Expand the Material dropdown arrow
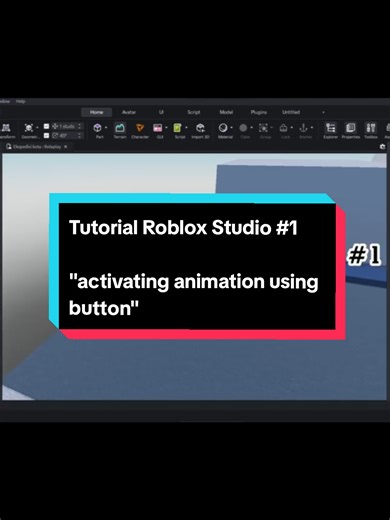This screenshot has width=390, height=520. pos(232,128)
